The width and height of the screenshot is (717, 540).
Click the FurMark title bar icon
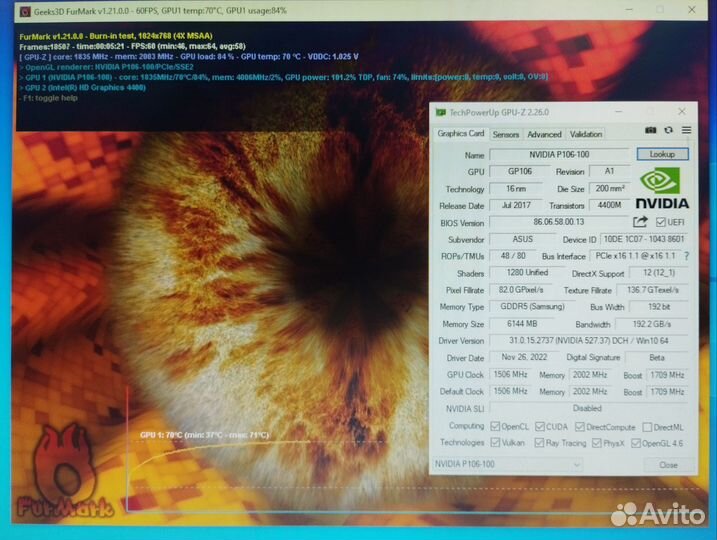click(x=25, y=11)
